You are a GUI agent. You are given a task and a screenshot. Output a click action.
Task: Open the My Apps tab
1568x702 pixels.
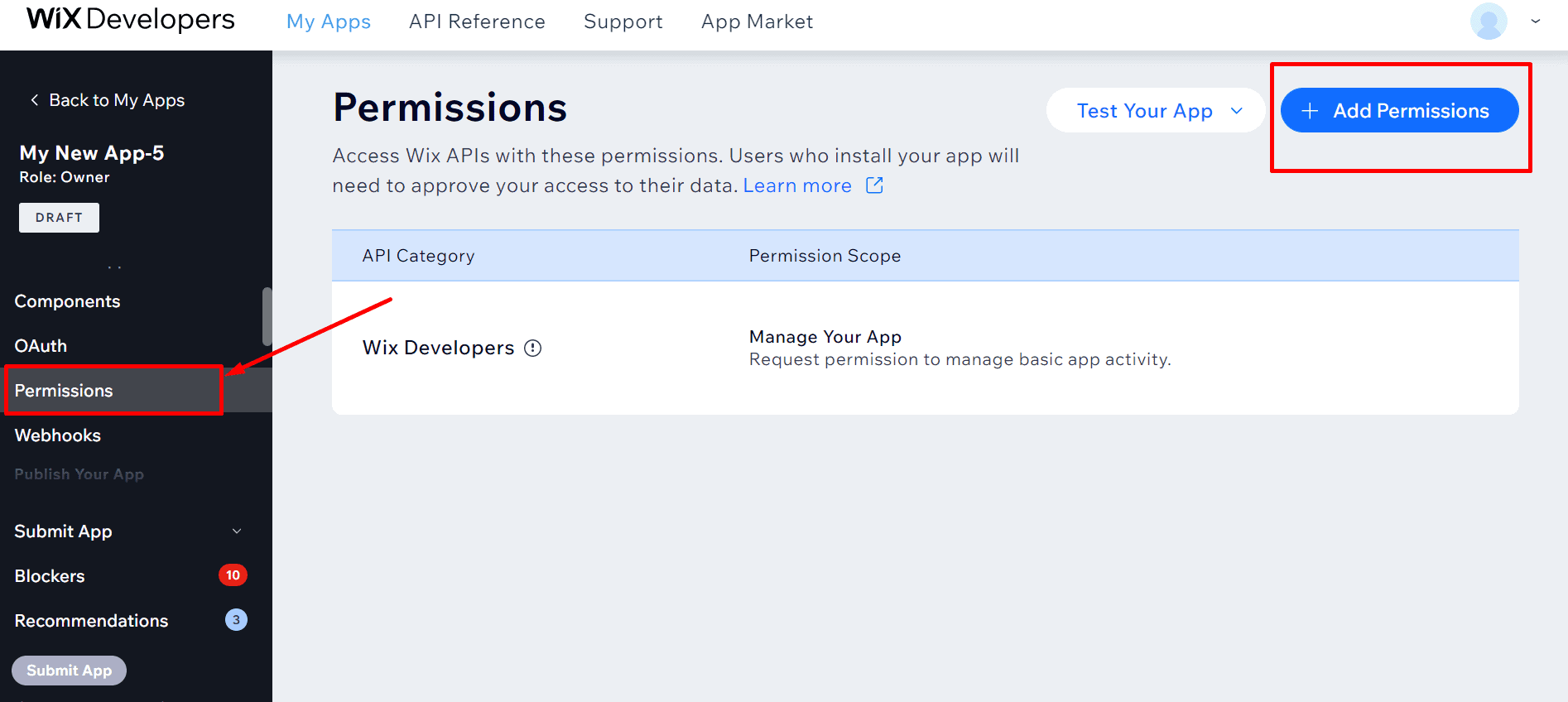click(329, 22)
